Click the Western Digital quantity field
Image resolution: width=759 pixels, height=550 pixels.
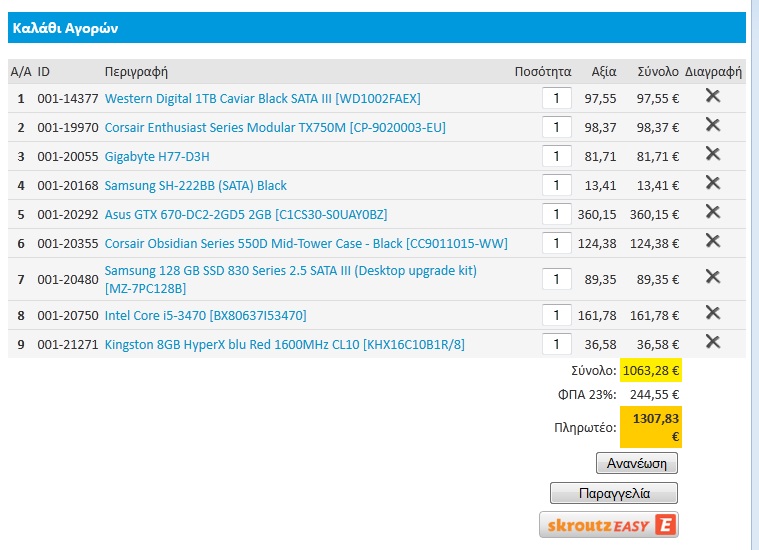(x=557, y=98)
